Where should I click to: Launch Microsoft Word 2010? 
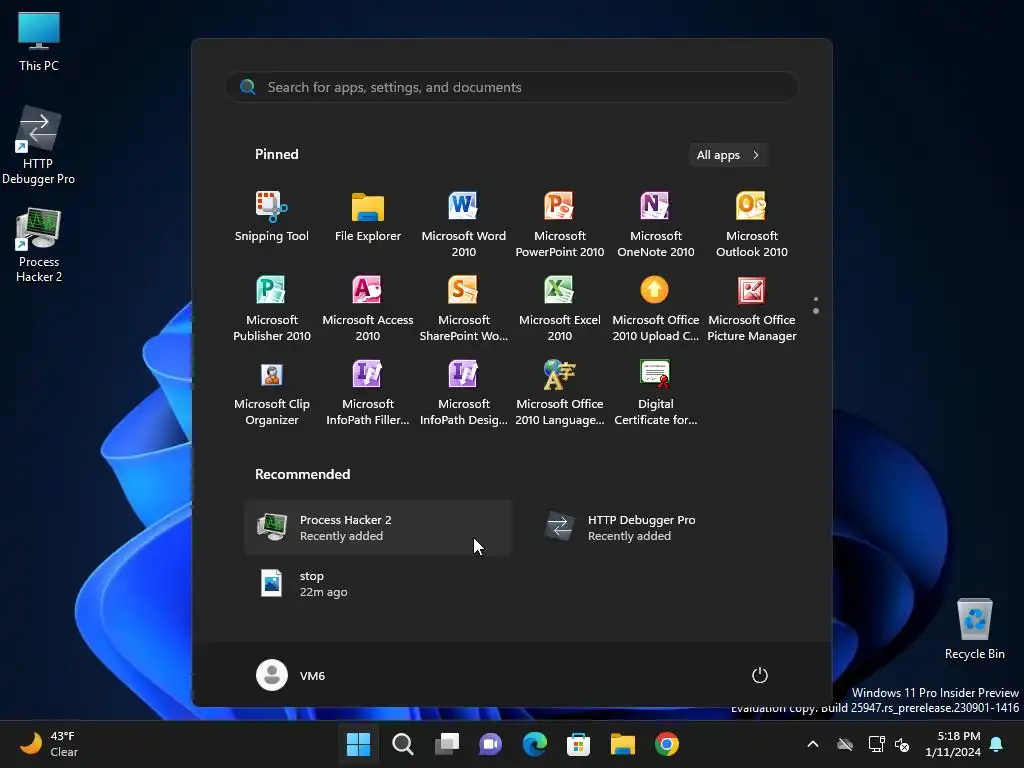tap(464, 224)
